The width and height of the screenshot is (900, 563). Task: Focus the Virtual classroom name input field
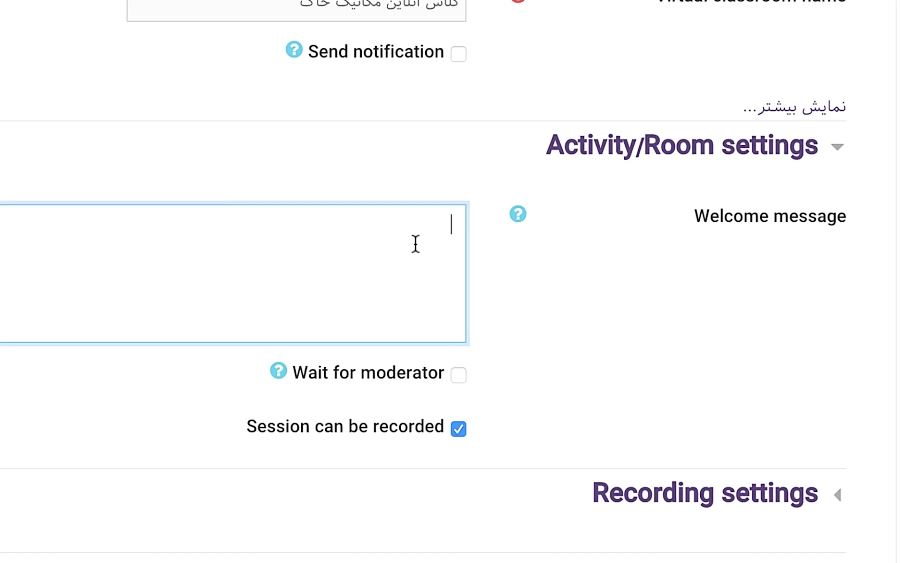click(x=296, y=8)
